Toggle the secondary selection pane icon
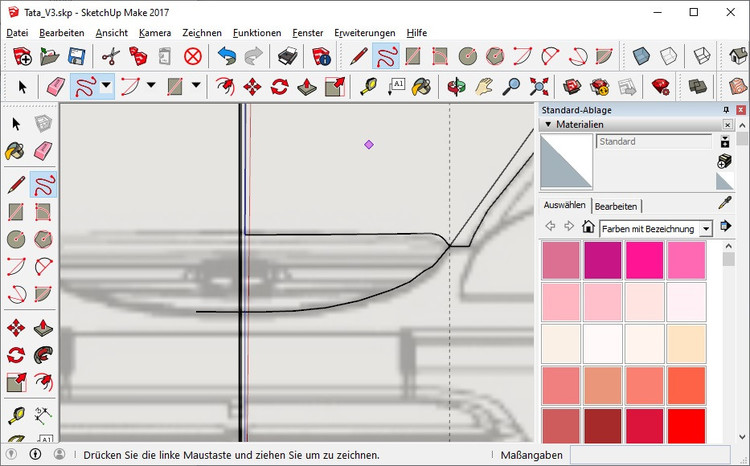Image resolution: width=750 pixels, height=466 pixels. 725,142
